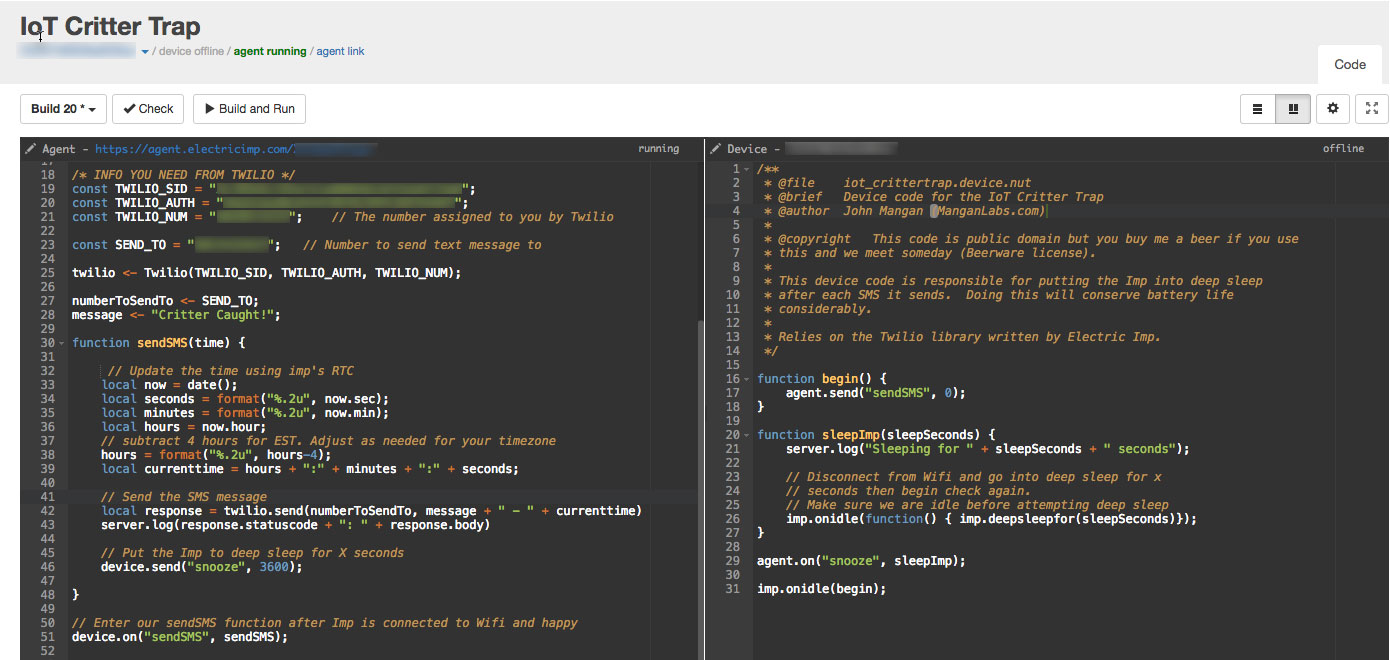Click the "local hours = now.hour;" line
This screenshot has height=660, width=1390.
(183, 427)
